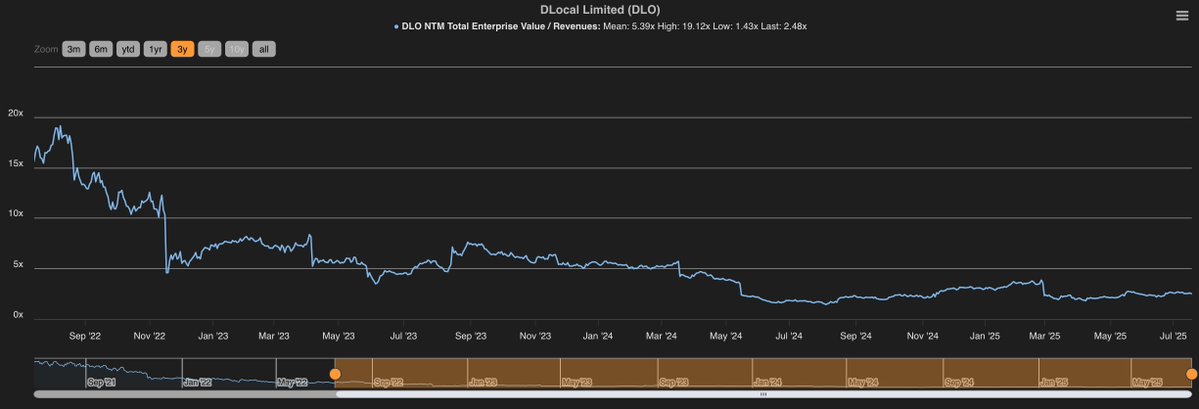Click the Jan '24 x-axis label

pos(597,336)
